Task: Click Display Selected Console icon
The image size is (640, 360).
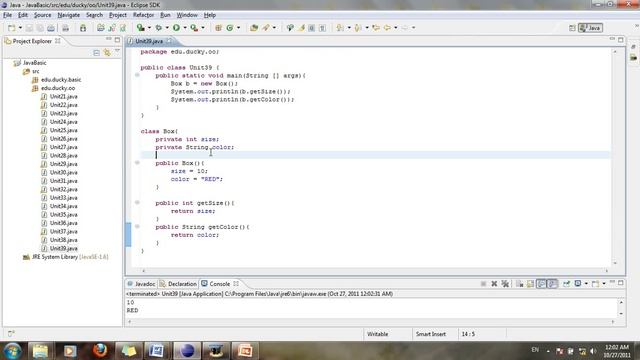Action: [x=578, y=284]
